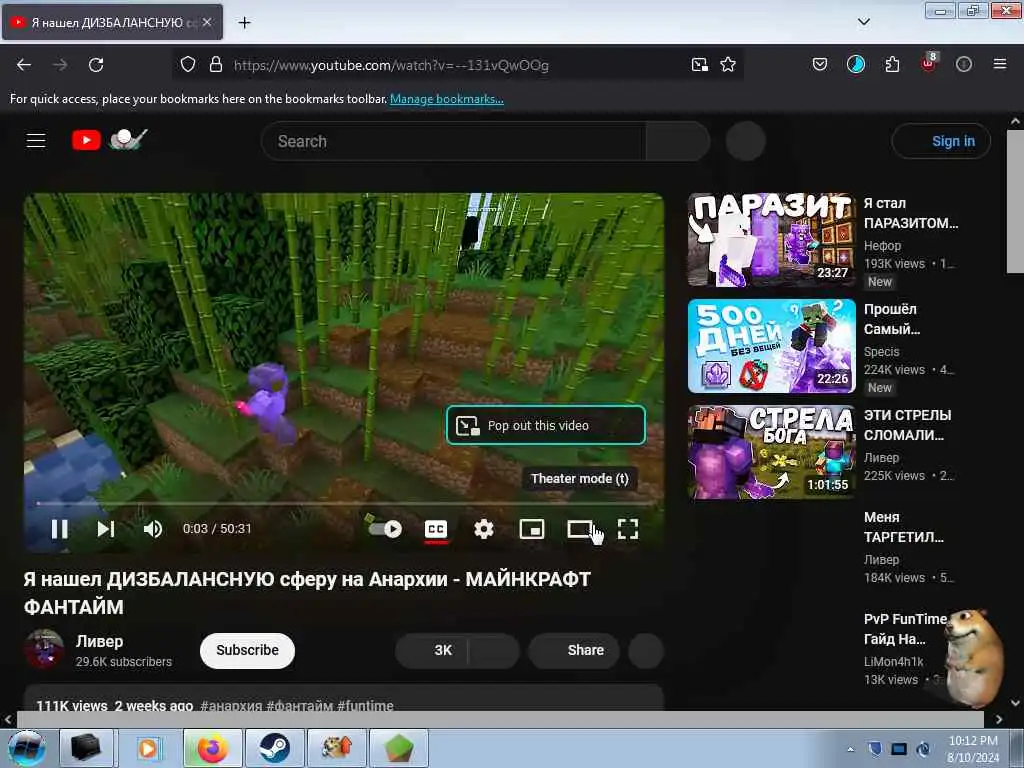Close the YouTube tab
The image size is (1024, 768).
pyautogui.click(x=206, y=22)
